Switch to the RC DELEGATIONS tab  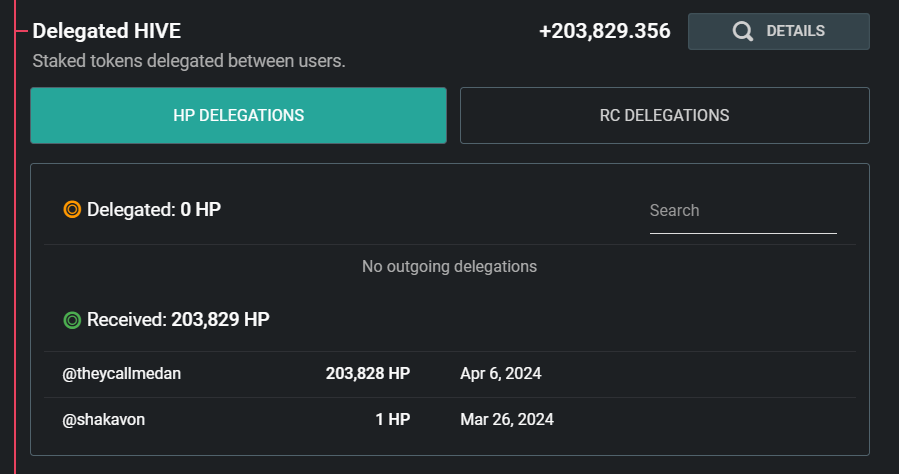(665, 115)
